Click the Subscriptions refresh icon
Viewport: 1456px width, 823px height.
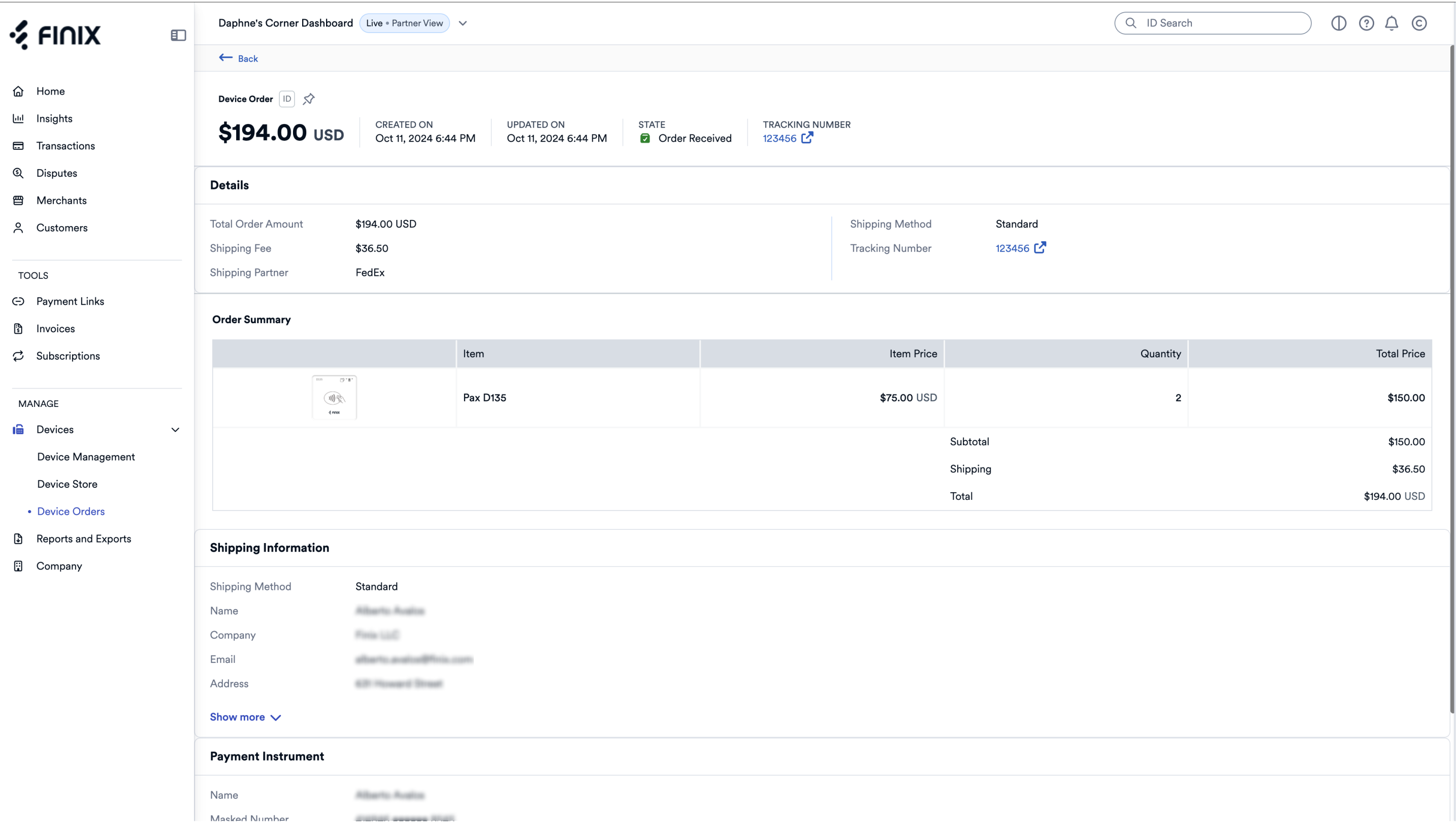tap(18, 356)
